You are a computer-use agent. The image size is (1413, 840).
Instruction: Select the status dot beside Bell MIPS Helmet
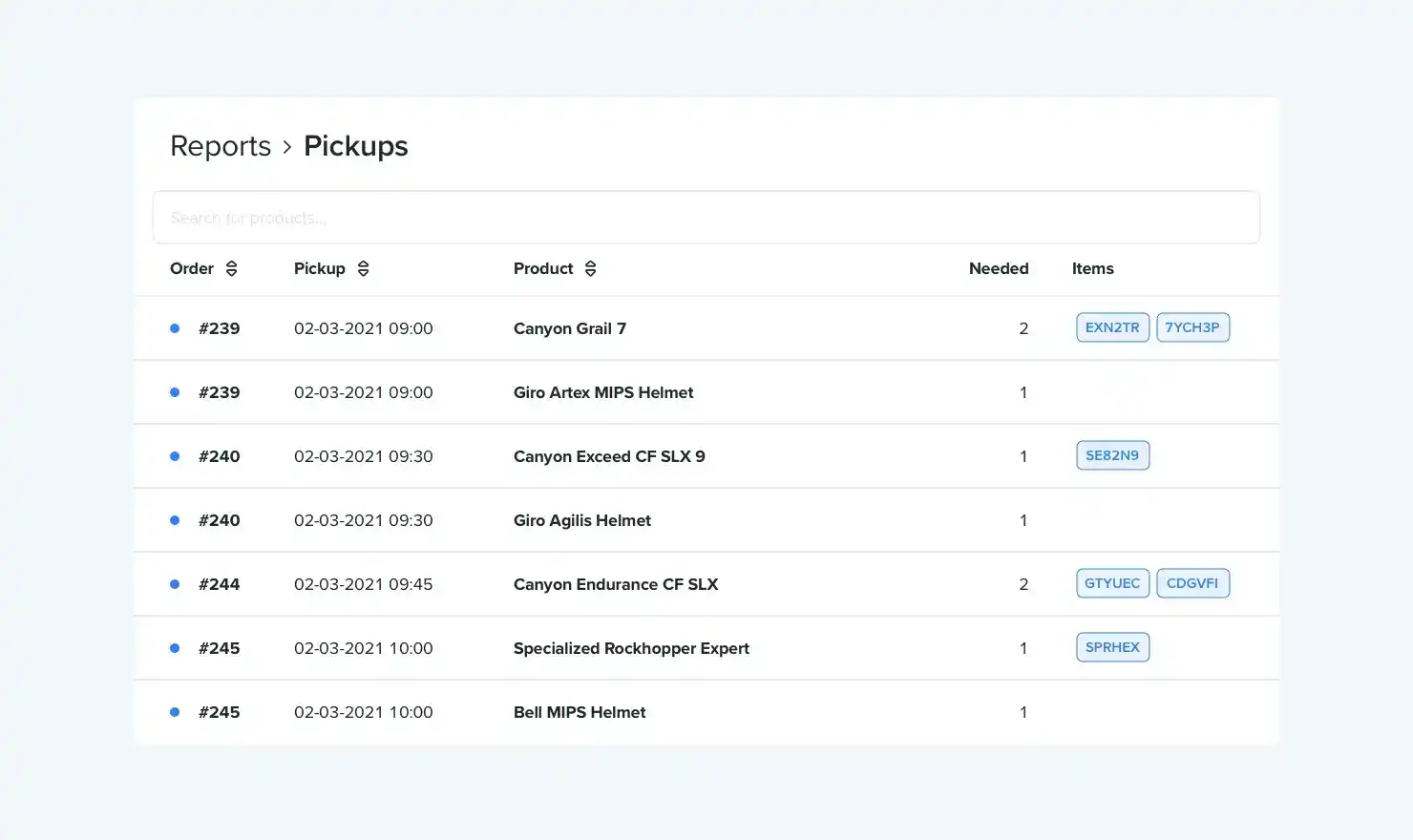[x=175, y=711]
